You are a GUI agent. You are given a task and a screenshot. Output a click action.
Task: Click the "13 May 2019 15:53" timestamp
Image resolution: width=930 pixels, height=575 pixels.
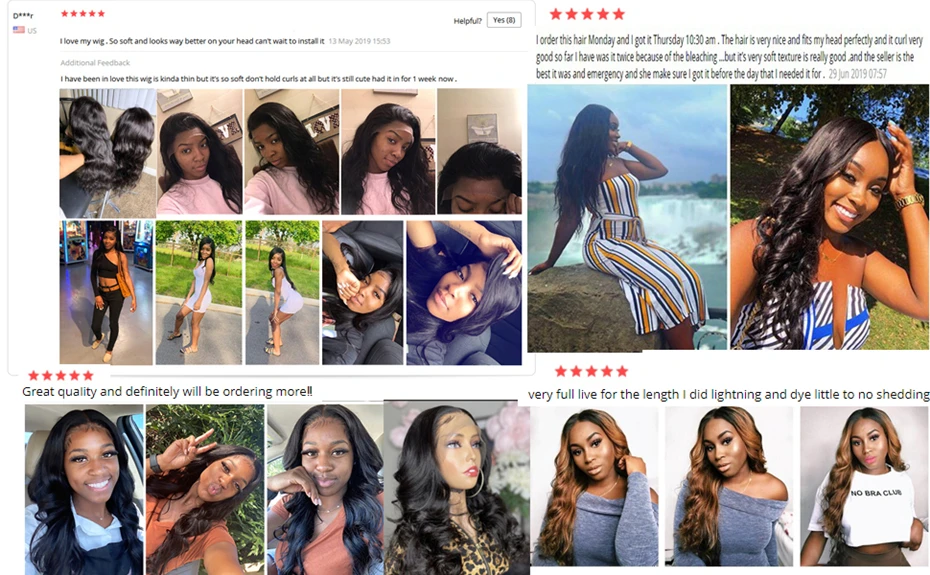pos(359,41)
